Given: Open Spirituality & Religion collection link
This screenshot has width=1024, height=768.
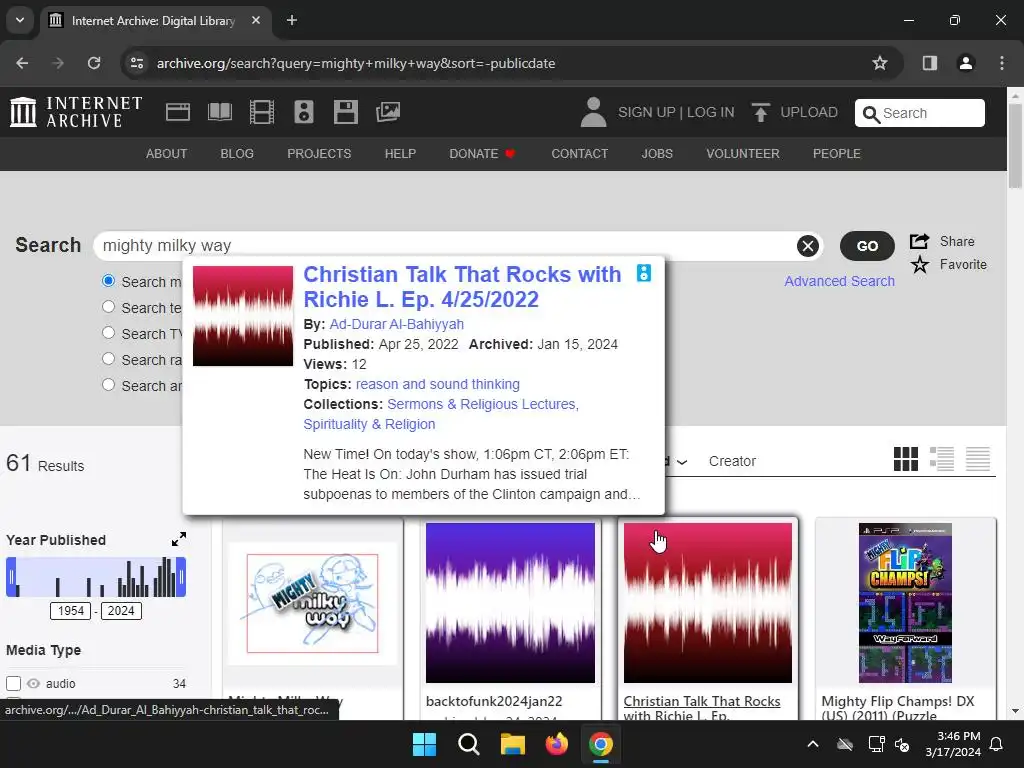Looking at the screenshot, I should point(369,424).
